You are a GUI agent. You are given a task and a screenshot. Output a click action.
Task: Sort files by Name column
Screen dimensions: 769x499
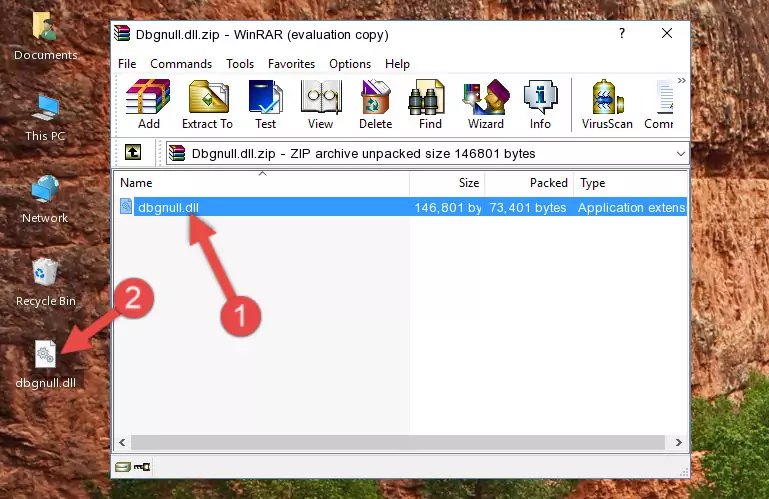[262, 183]
